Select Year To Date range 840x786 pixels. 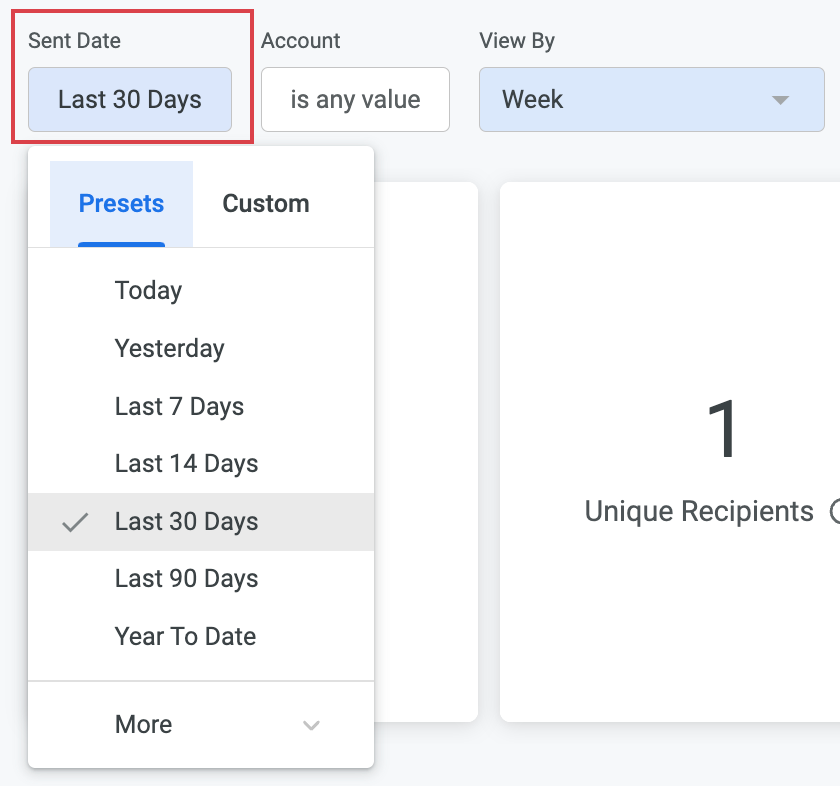pos(185,637)
